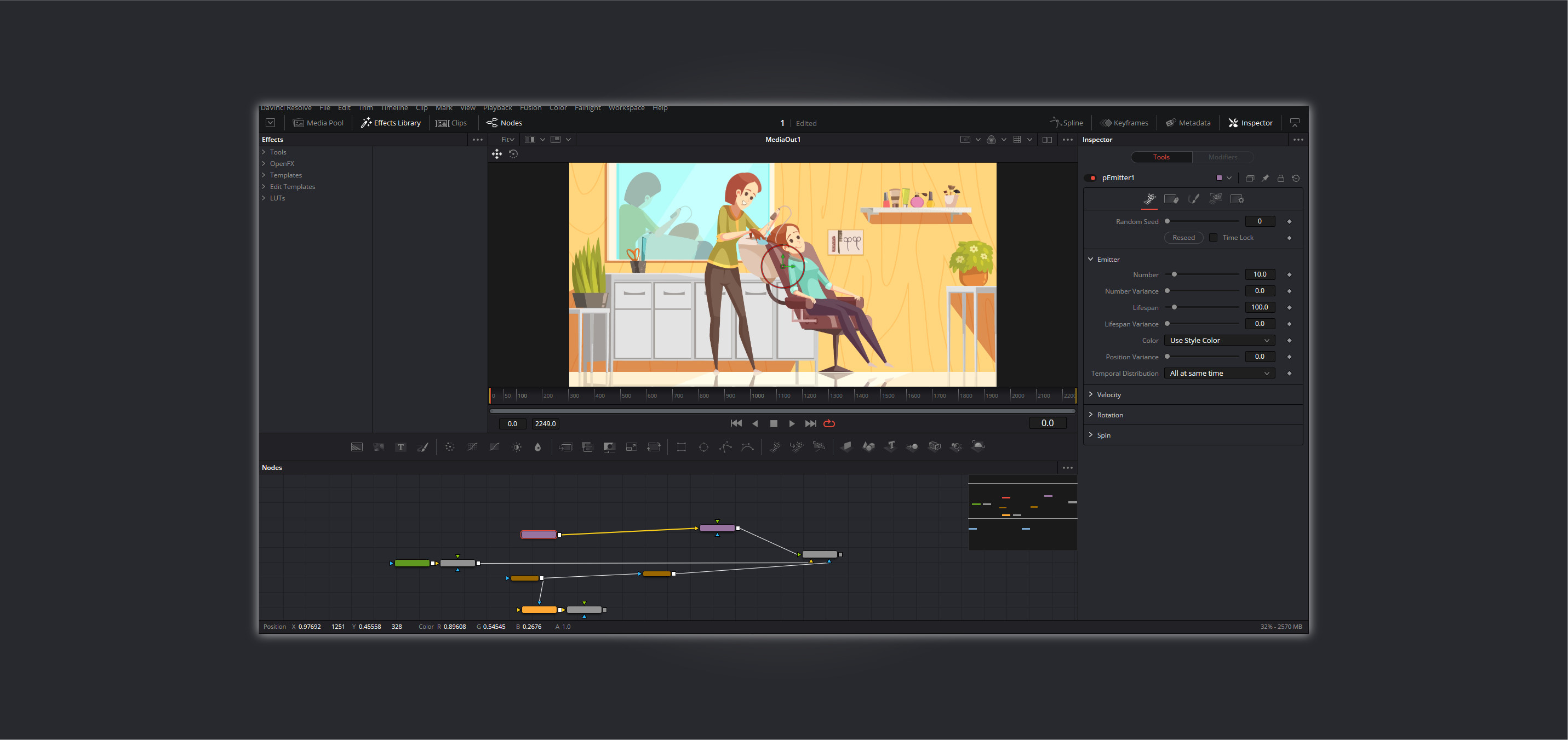Select the Paint brush tool
This screenshot has width=1568, height=740.
(422, 448)
